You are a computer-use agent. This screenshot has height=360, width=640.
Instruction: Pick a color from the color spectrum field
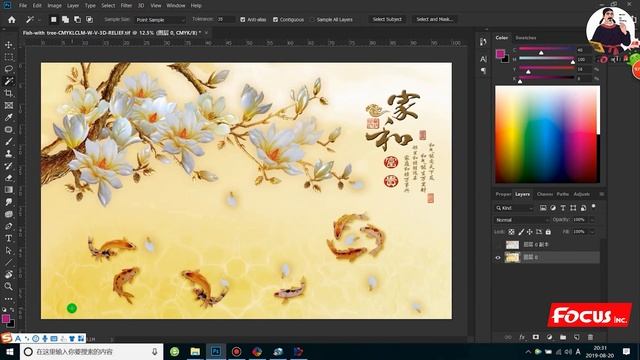[x=547, y=134]
